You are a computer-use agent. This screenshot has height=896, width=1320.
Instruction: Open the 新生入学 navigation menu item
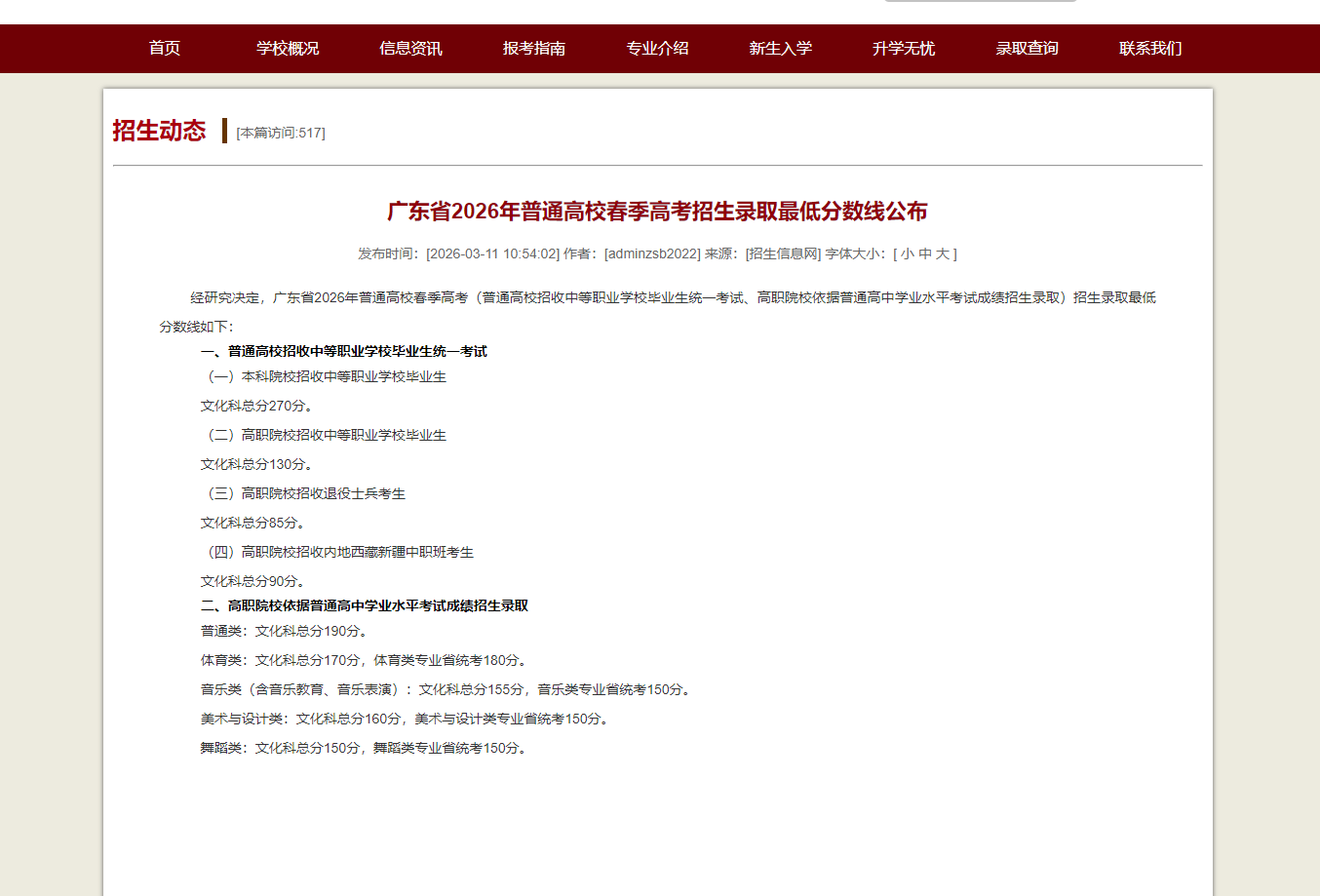(780, 49)
